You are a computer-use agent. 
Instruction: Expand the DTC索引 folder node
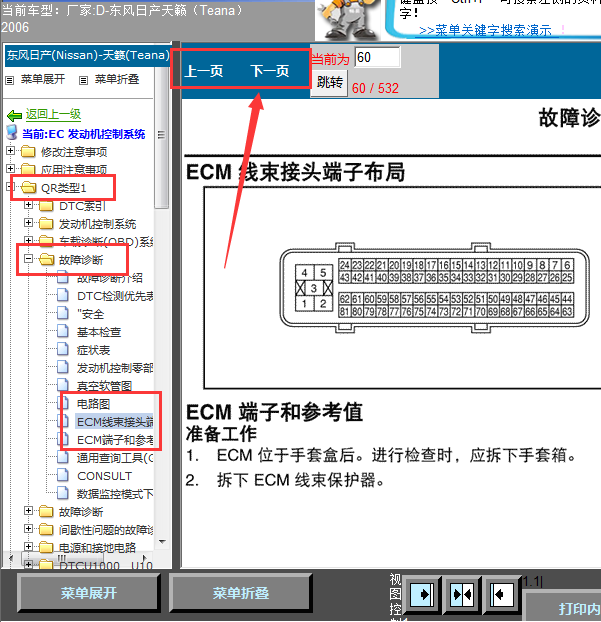pos(29,205)
